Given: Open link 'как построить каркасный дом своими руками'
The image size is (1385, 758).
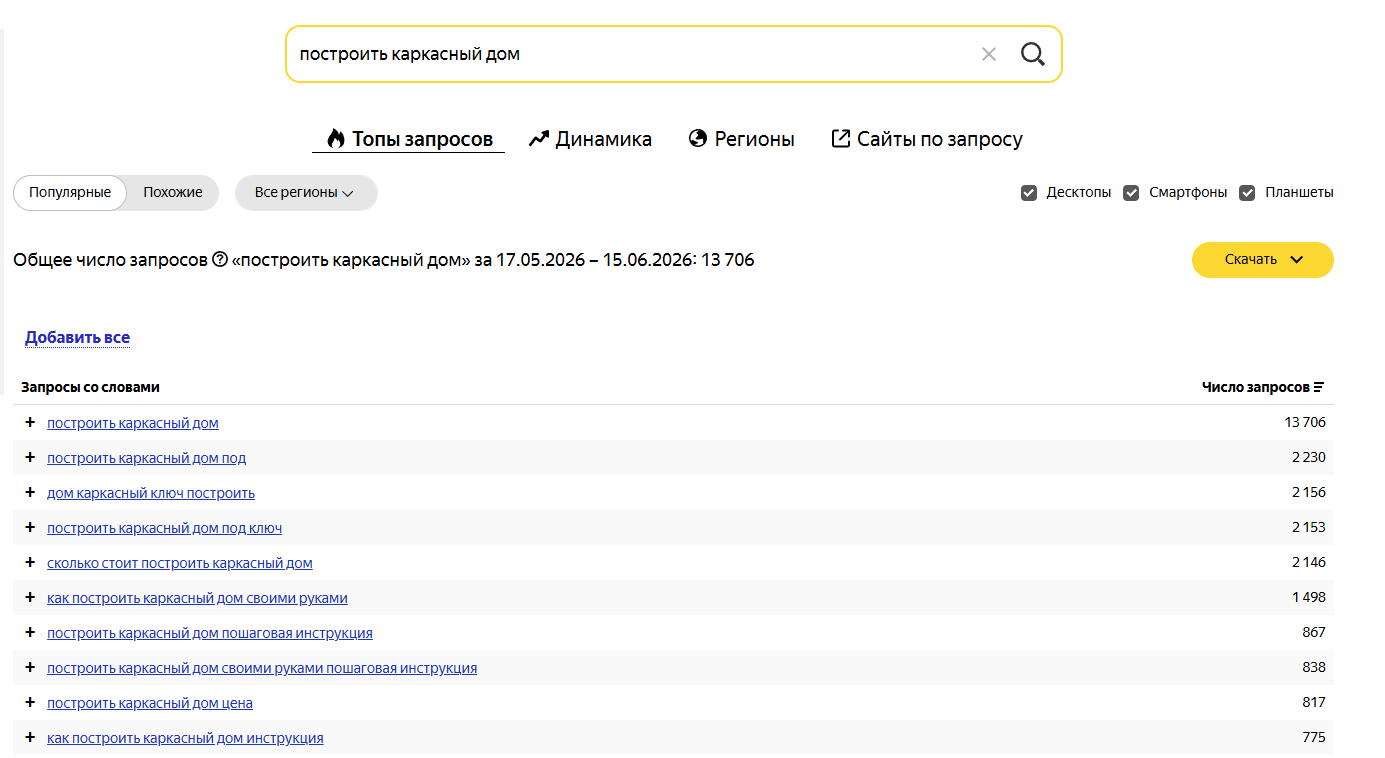Looking at the screenshot, I should [197, 598].
